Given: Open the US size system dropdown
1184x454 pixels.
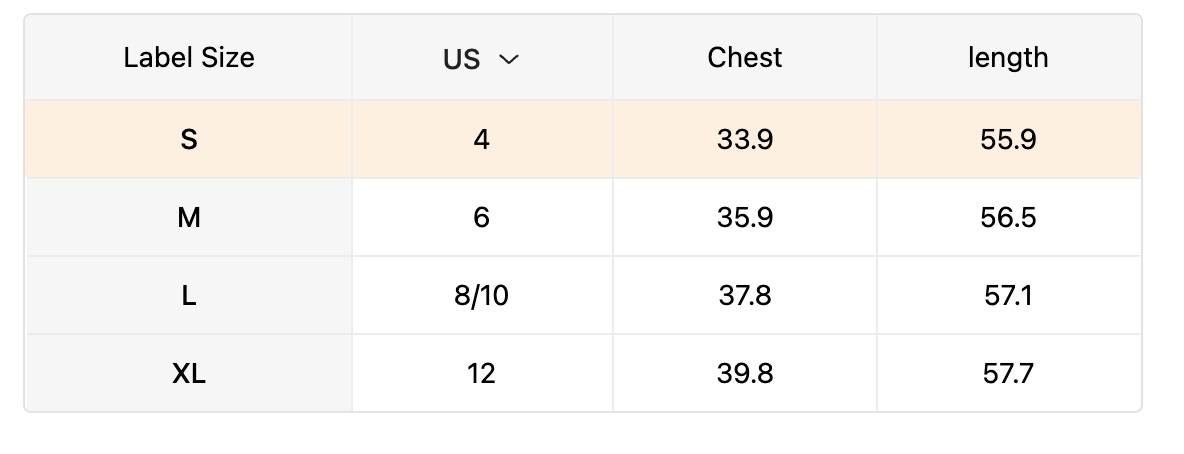Looking at the screenshot, I should pyautogui.click(x=482, y=59).
